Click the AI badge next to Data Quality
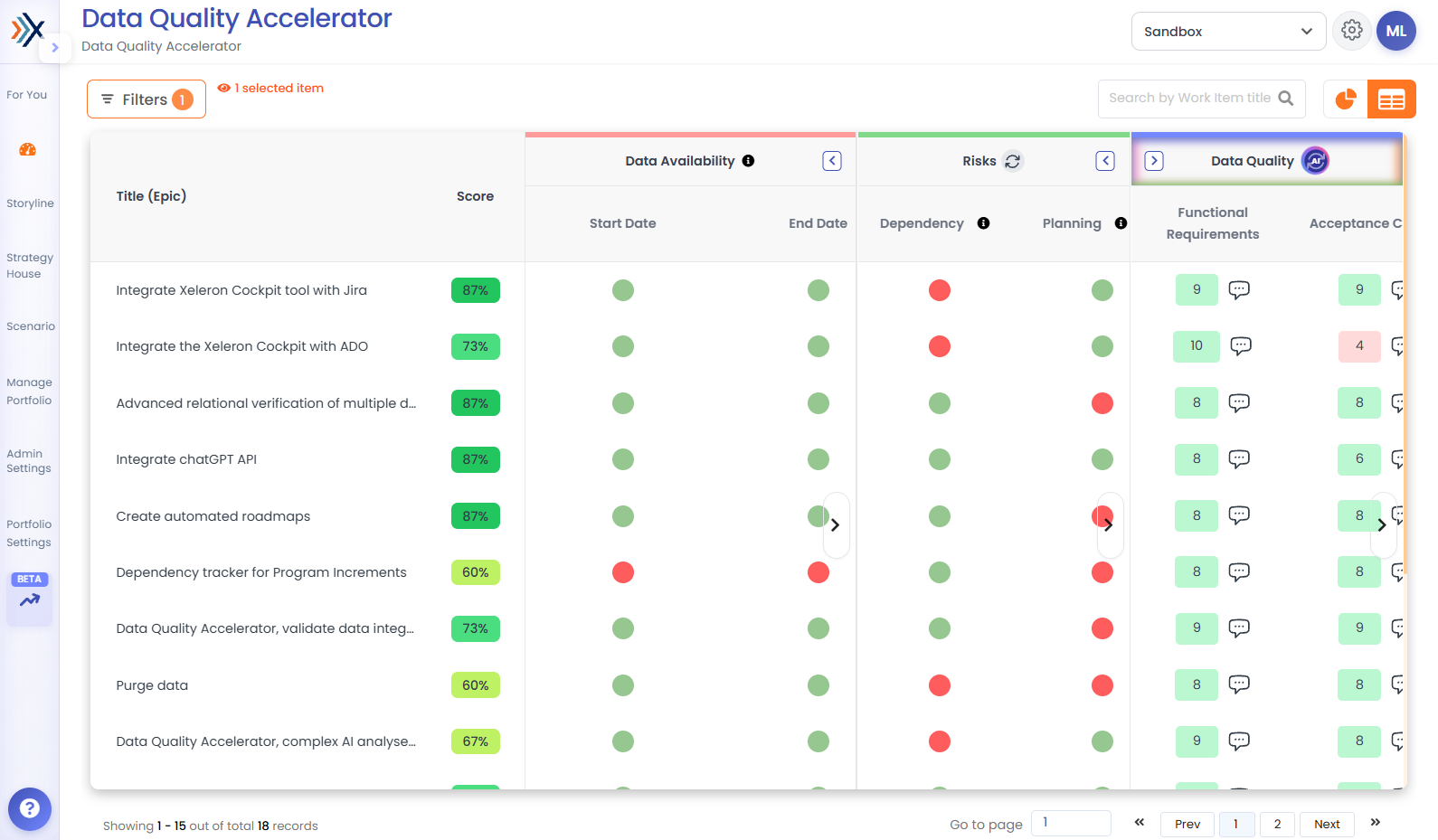 [1315, 161]
